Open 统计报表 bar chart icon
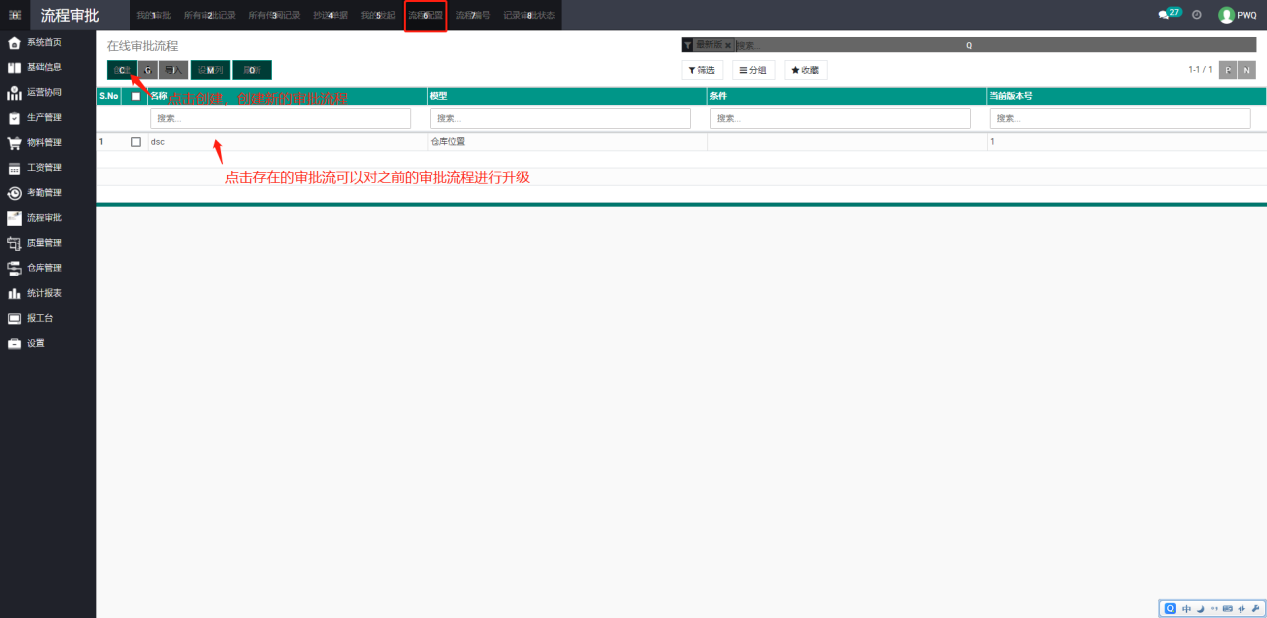The width and height of the screenshot is (1267, 618). (x=15, y=293)
